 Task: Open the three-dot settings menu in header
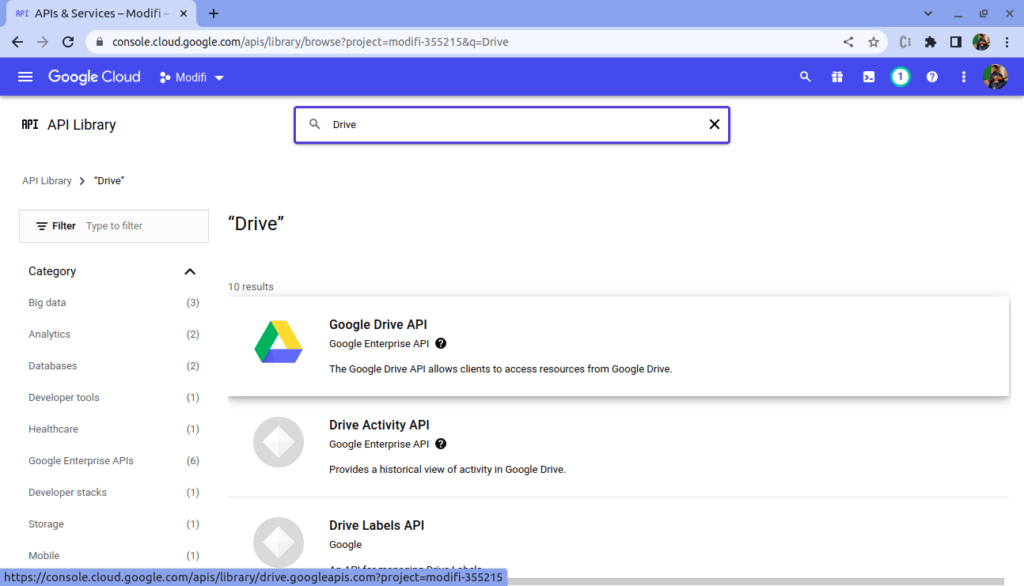click(x=964, y=77)
